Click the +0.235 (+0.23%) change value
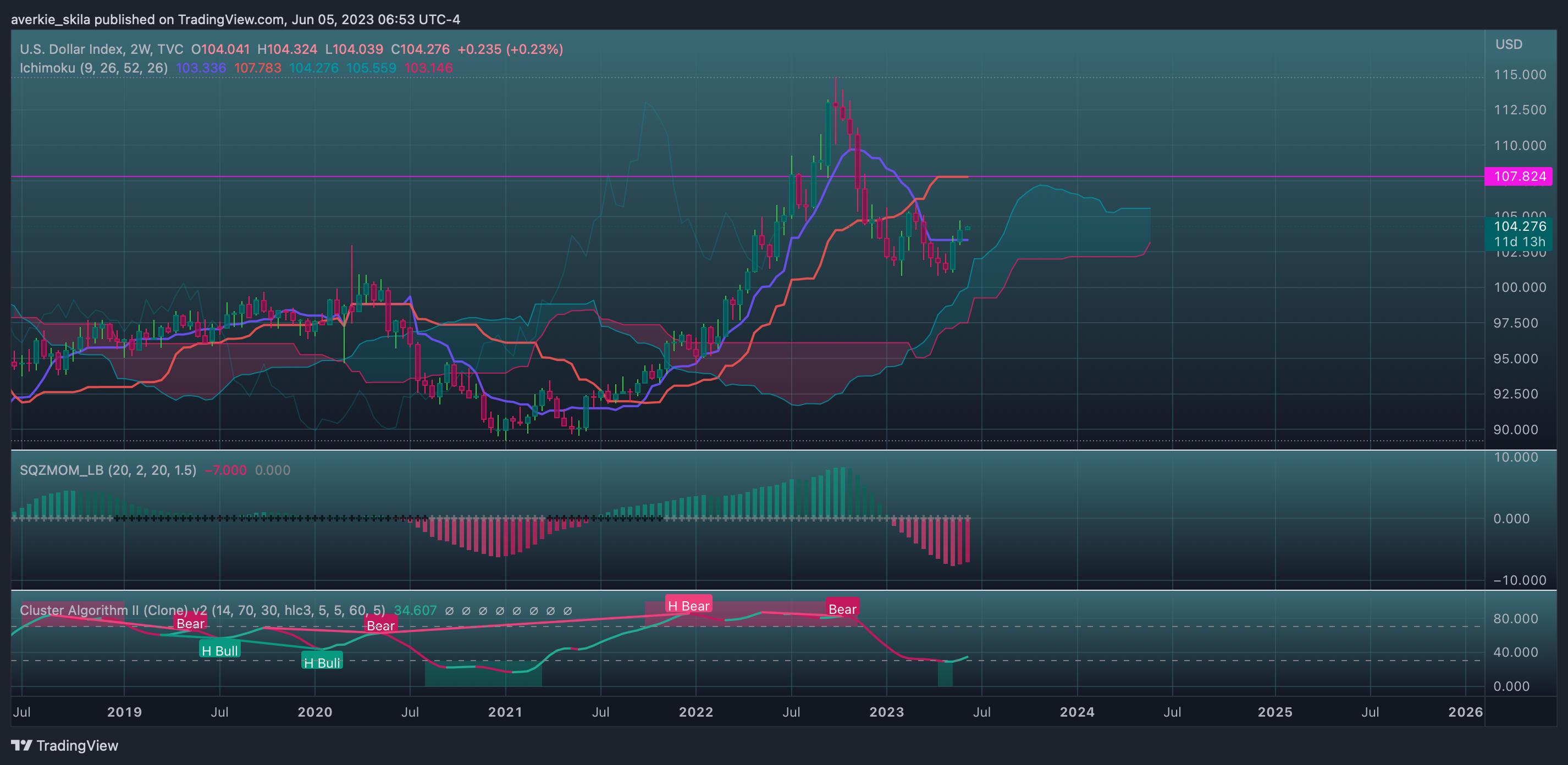The width and height of the screenshot is (1568, 765). [x=510, y=49]
